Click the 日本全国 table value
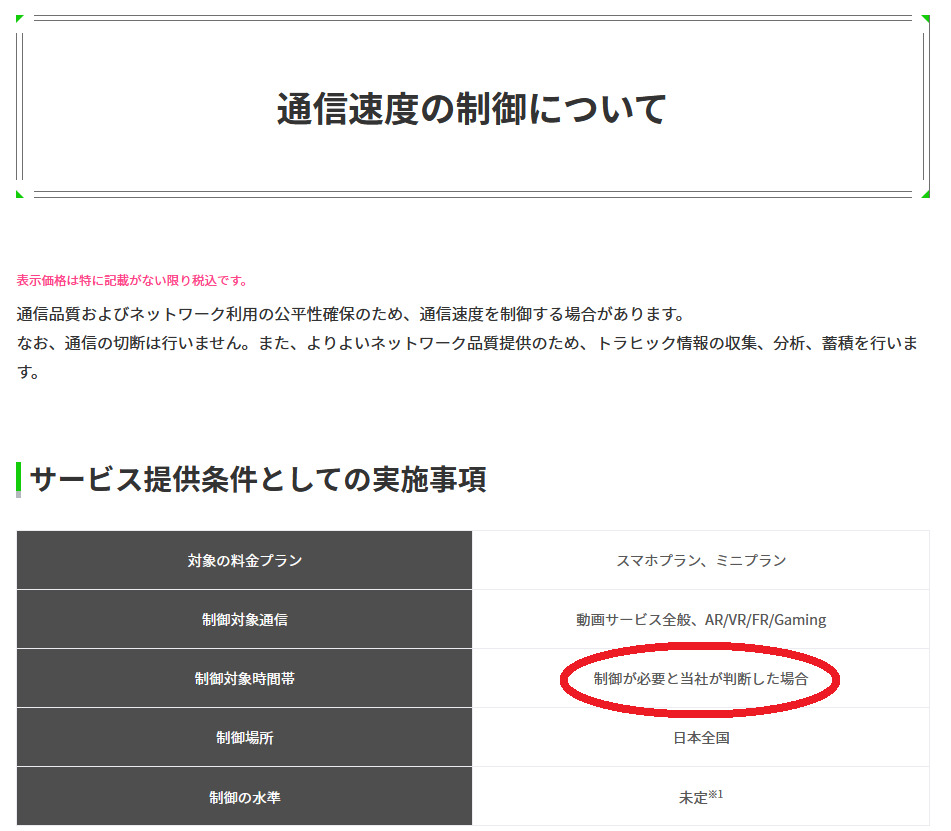 tap(701, 738)
